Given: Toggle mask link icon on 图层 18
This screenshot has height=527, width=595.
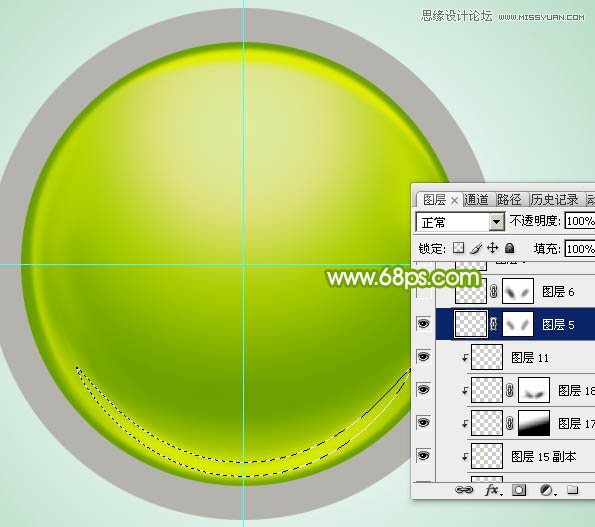Looking at the screenshot, I should 510,390.
